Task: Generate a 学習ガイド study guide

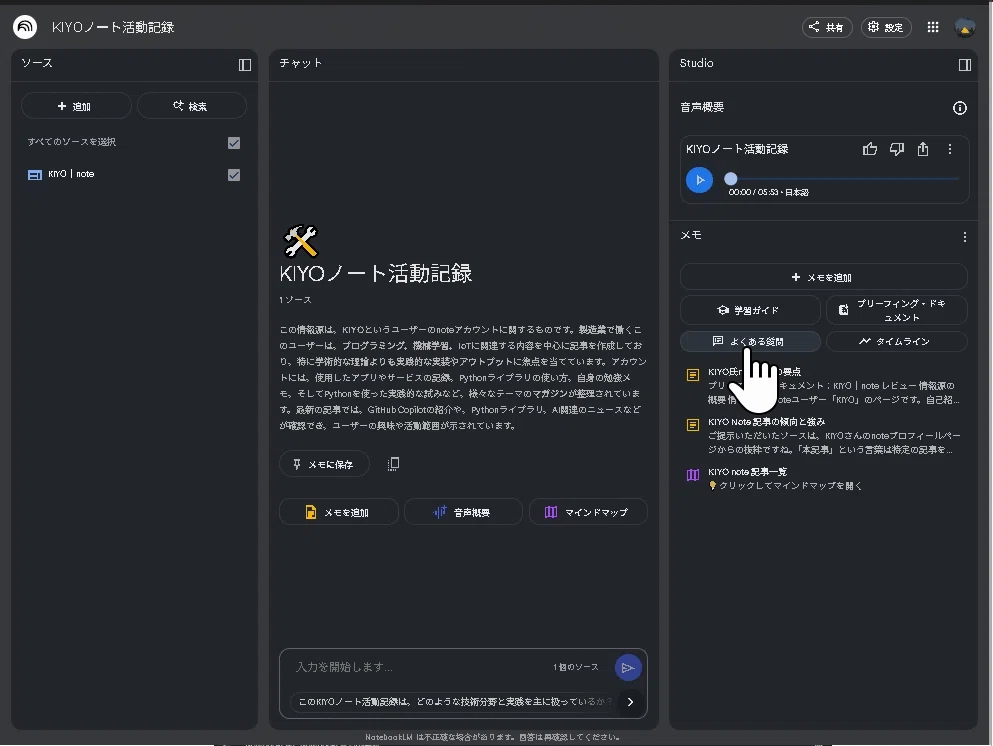Action: point(750,310)
